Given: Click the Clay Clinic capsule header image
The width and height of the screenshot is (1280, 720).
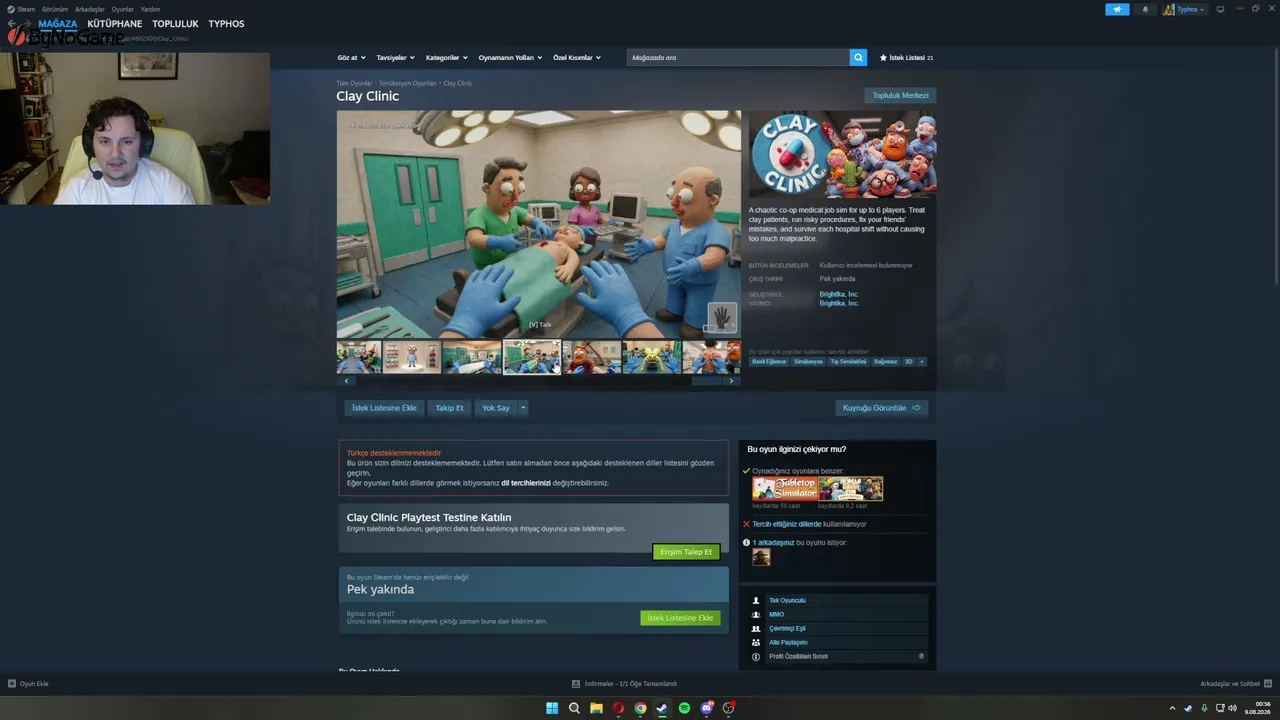Looking at the screenshot, I should pyautogui.click(x=843, y=154).
